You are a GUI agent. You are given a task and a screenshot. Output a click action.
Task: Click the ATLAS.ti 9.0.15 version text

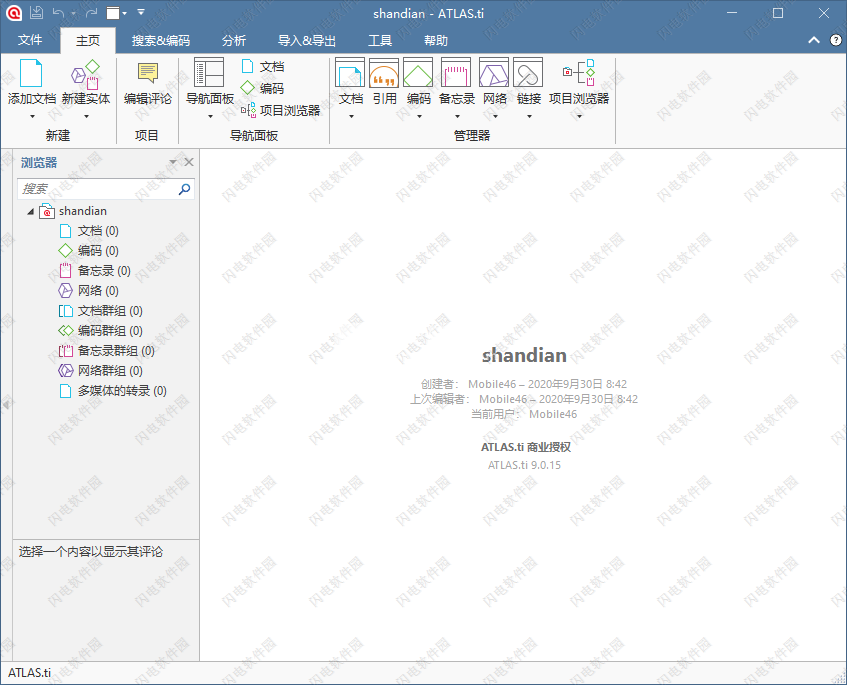524,465
